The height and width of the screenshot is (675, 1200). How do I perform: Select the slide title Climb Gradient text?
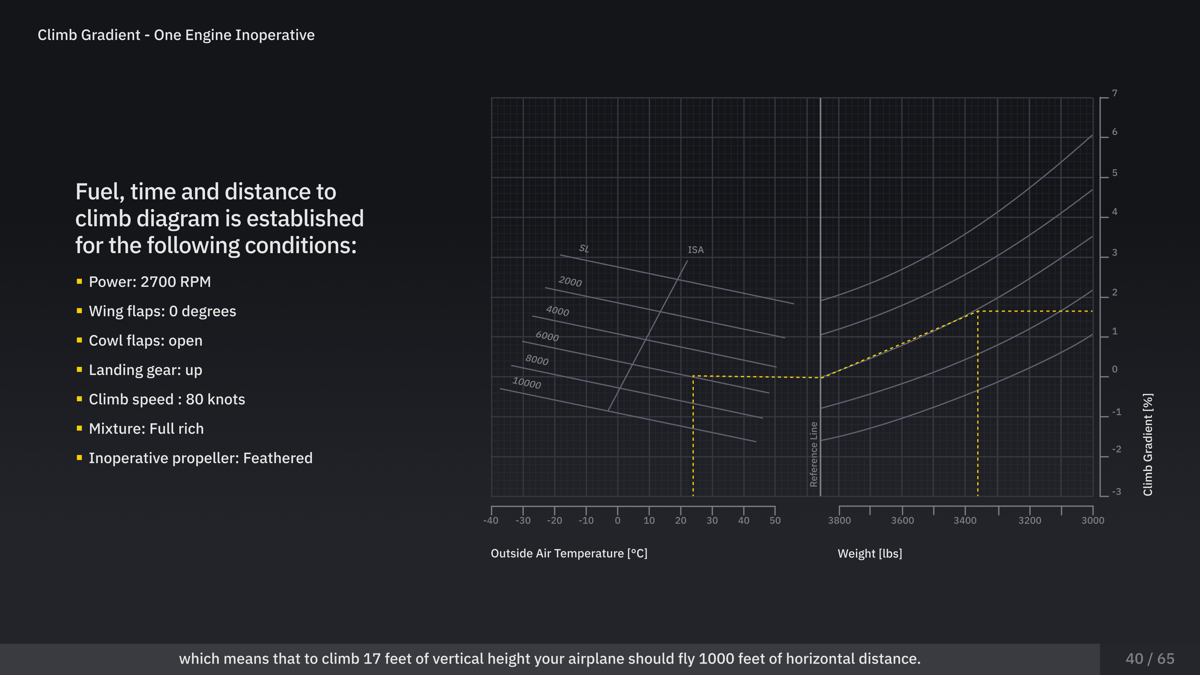coord(176,35)
